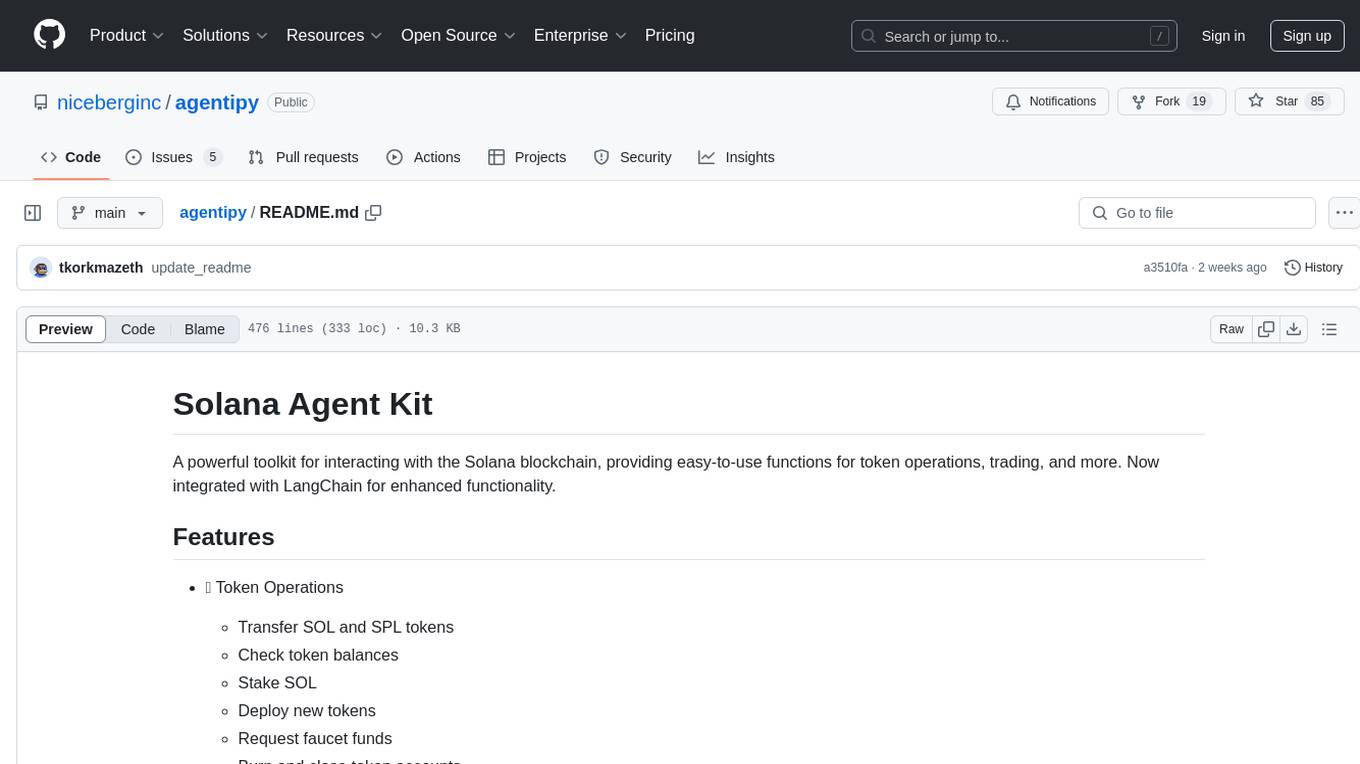Open more file actions menu
1360x764 pixels.
(x=1344, y=213)
